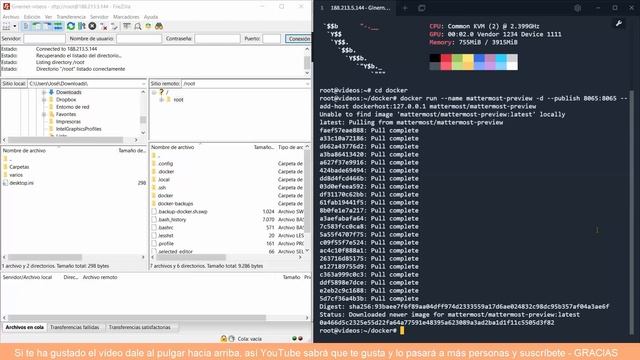Toggle directory comparison toolbar icon
Screen dimensions: 640x360
tap(138, 26)
